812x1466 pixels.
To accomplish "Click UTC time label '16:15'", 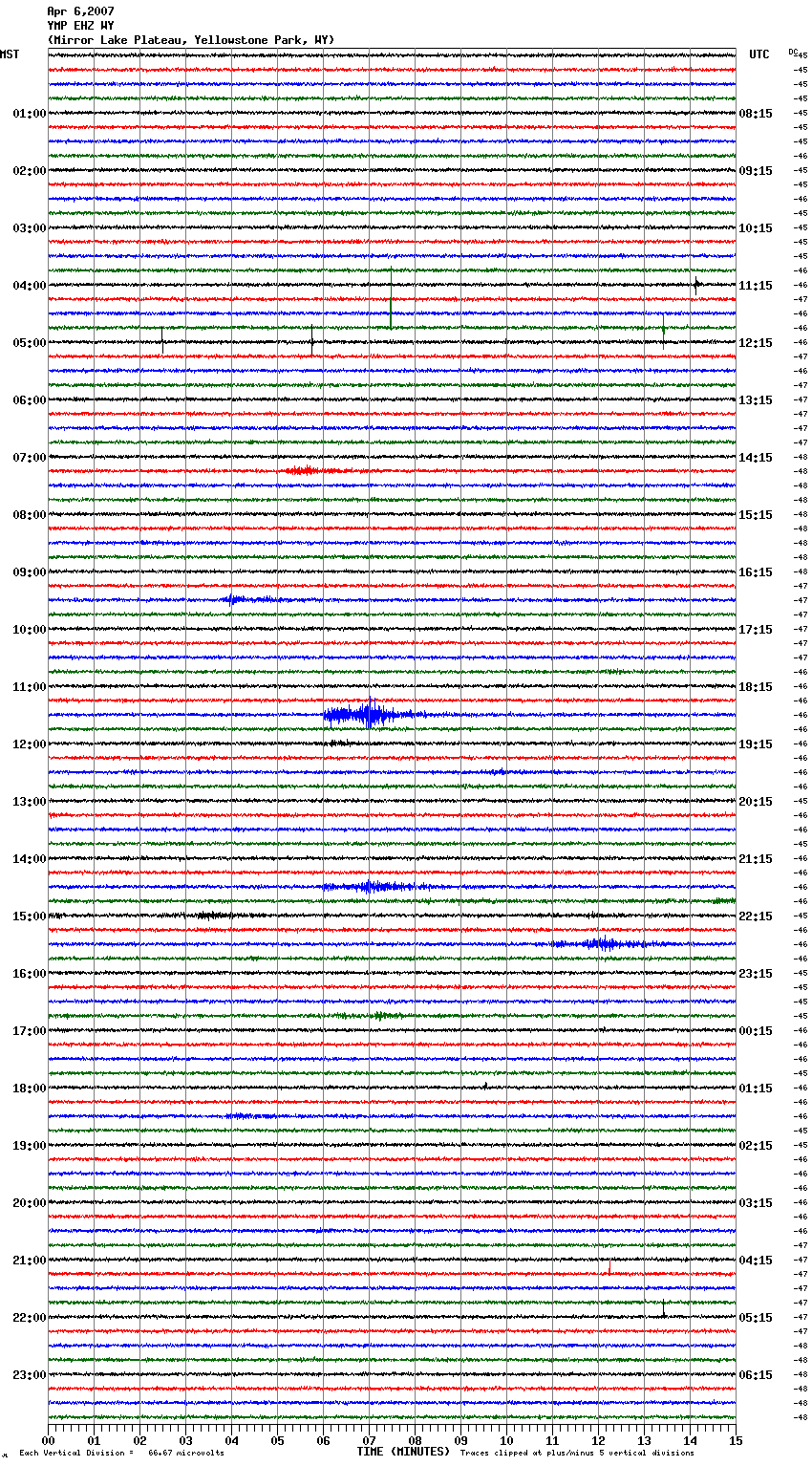I will pos(756,572).
